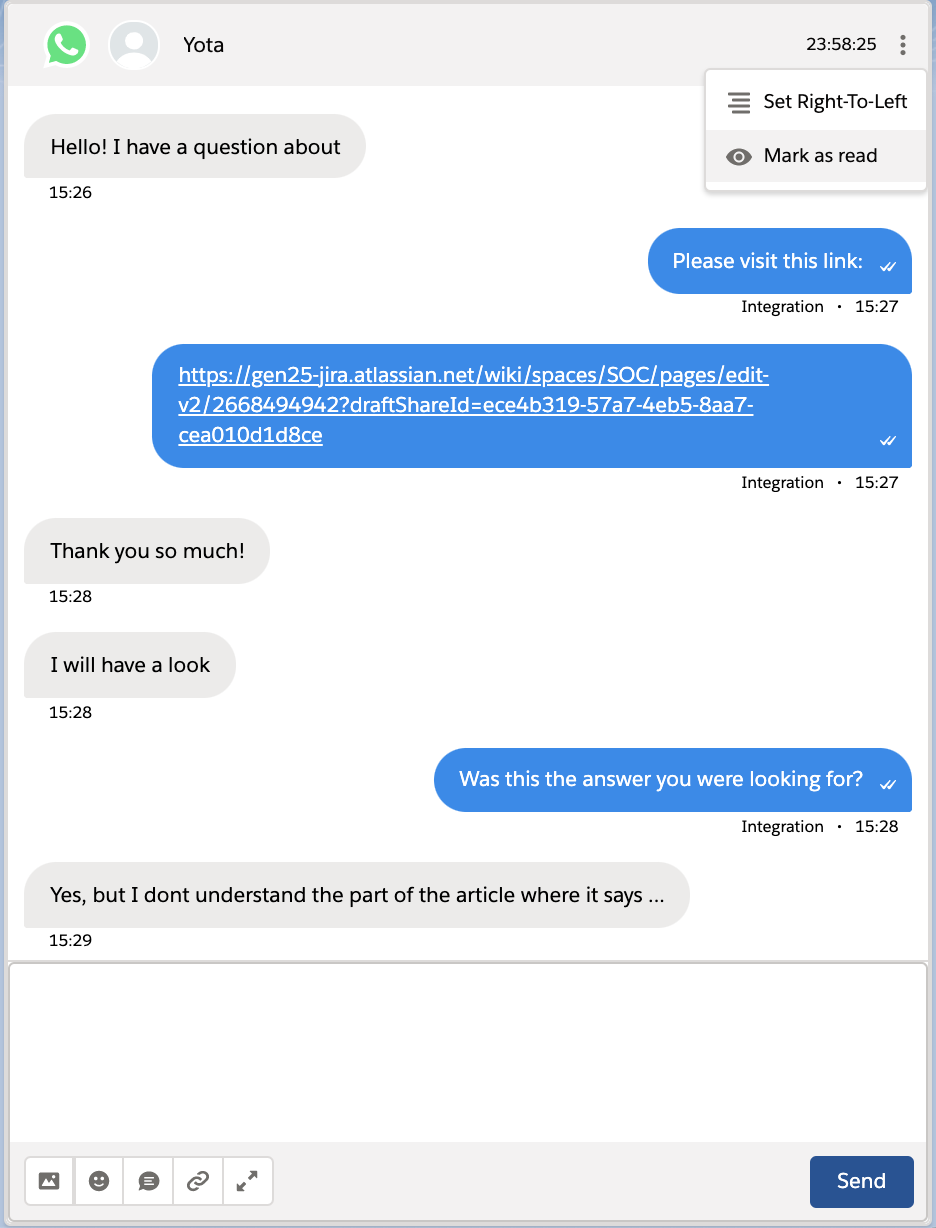Open the Confluence atlassian.net link
This screenshot has width=936, height=1228.
[x=473, y=405]
